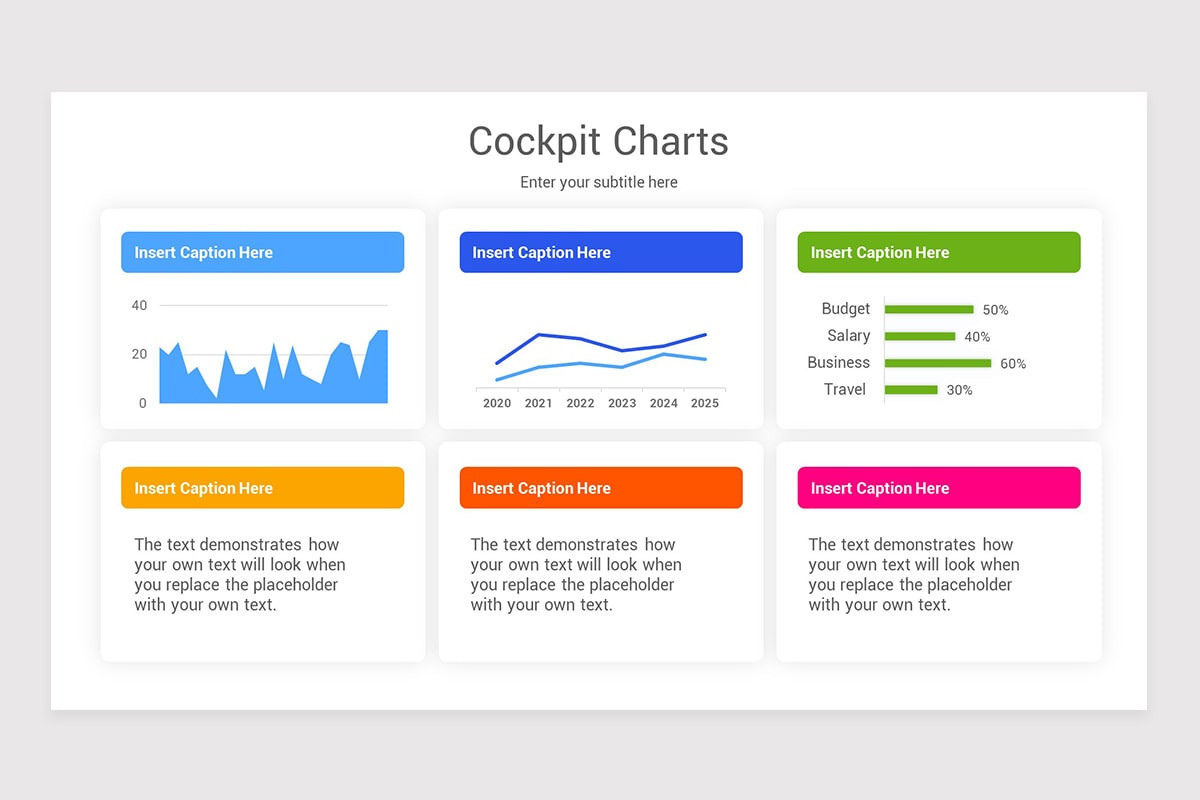Click the orange caption header
This screenshot has width=1200, height=800.
click(600, 487)
